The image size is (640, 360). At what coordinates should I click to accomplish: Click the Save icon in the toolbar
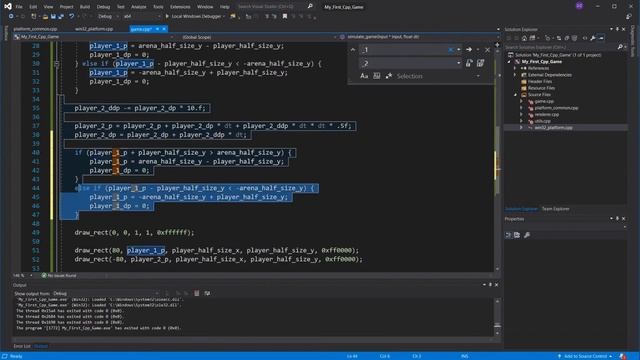click(53, 16)
